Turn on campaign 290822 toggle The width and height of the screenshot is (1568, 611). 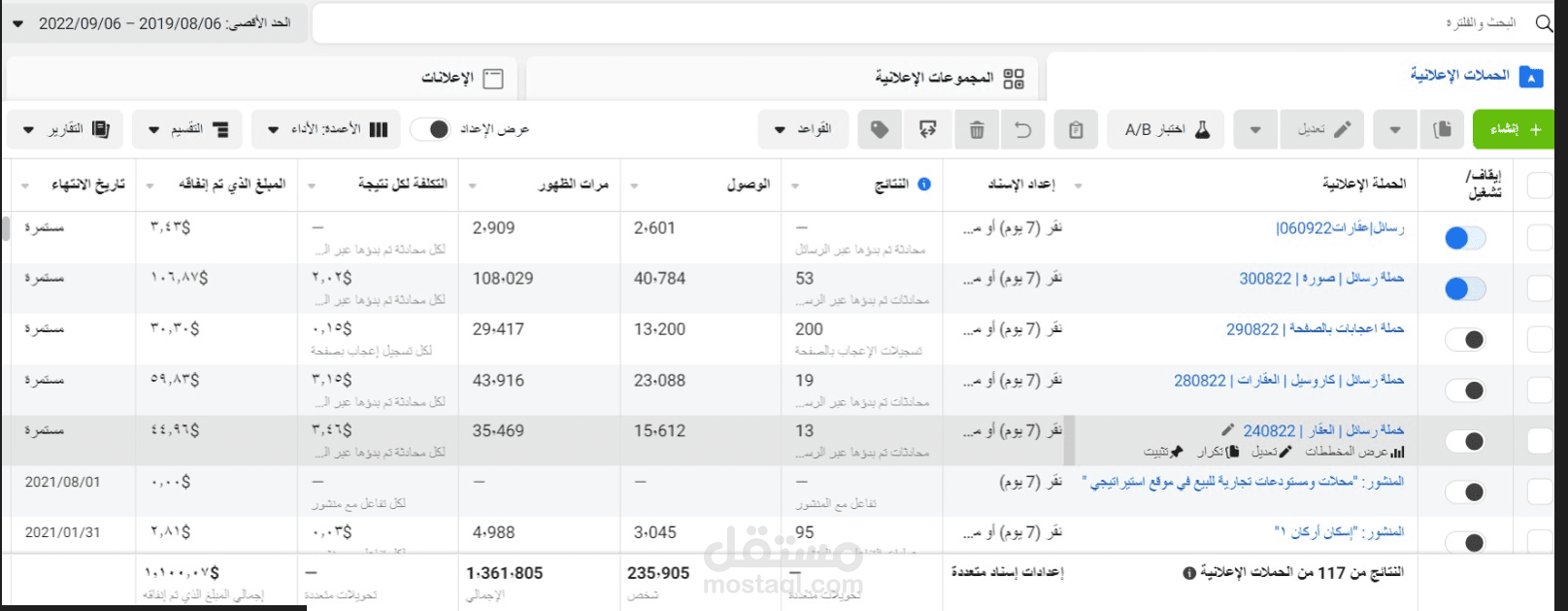1465,339
